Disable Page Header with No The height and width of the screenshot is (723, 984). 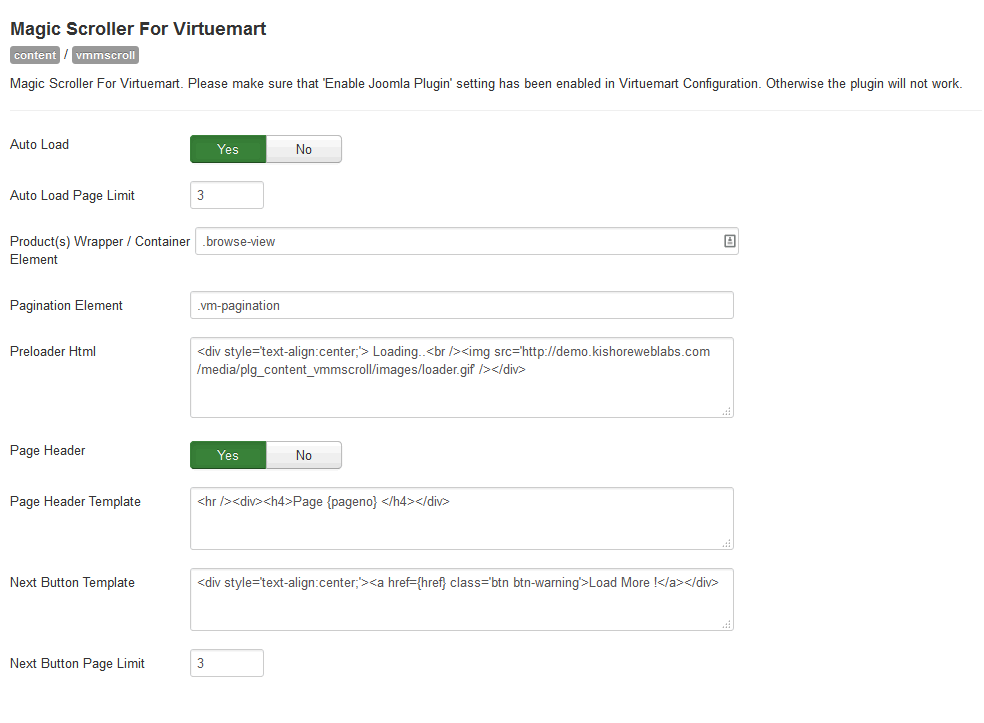click(x=304, y=455)
